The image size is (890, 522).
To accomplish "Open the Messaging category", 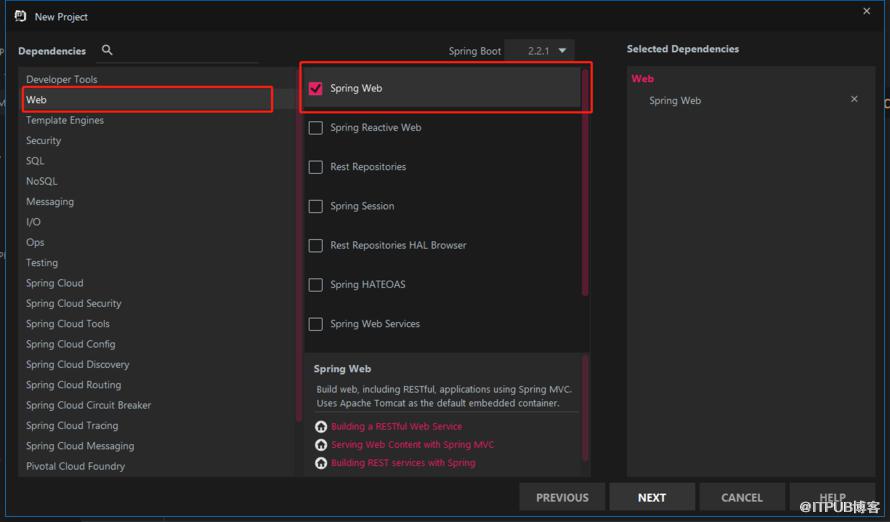I will [158, 202].
